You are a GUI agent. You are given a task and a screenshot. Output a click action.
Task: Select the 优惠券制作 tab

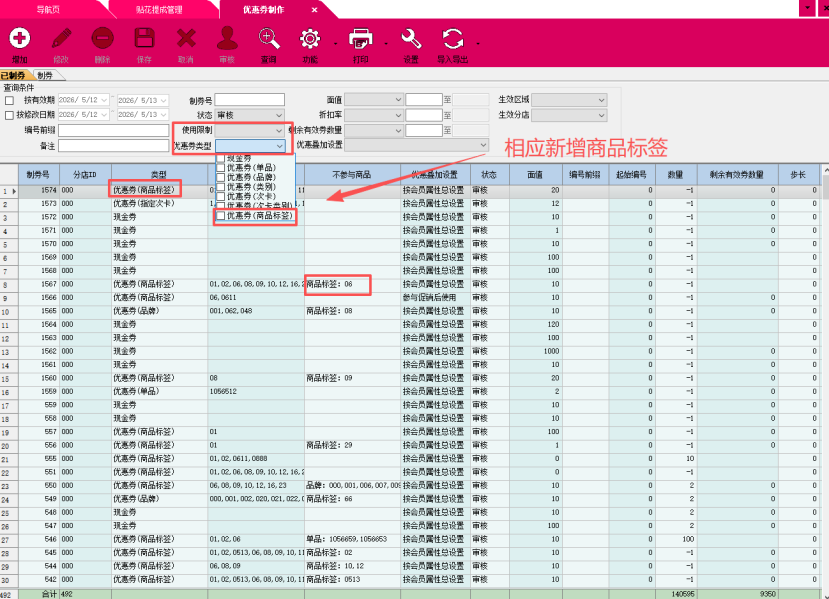[263, 10]
